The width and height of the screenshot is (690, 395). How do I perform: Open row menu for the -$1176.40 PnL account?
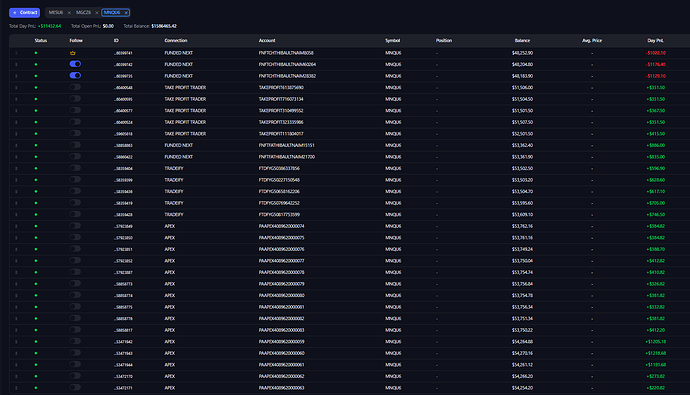click(x=16, y=64)
